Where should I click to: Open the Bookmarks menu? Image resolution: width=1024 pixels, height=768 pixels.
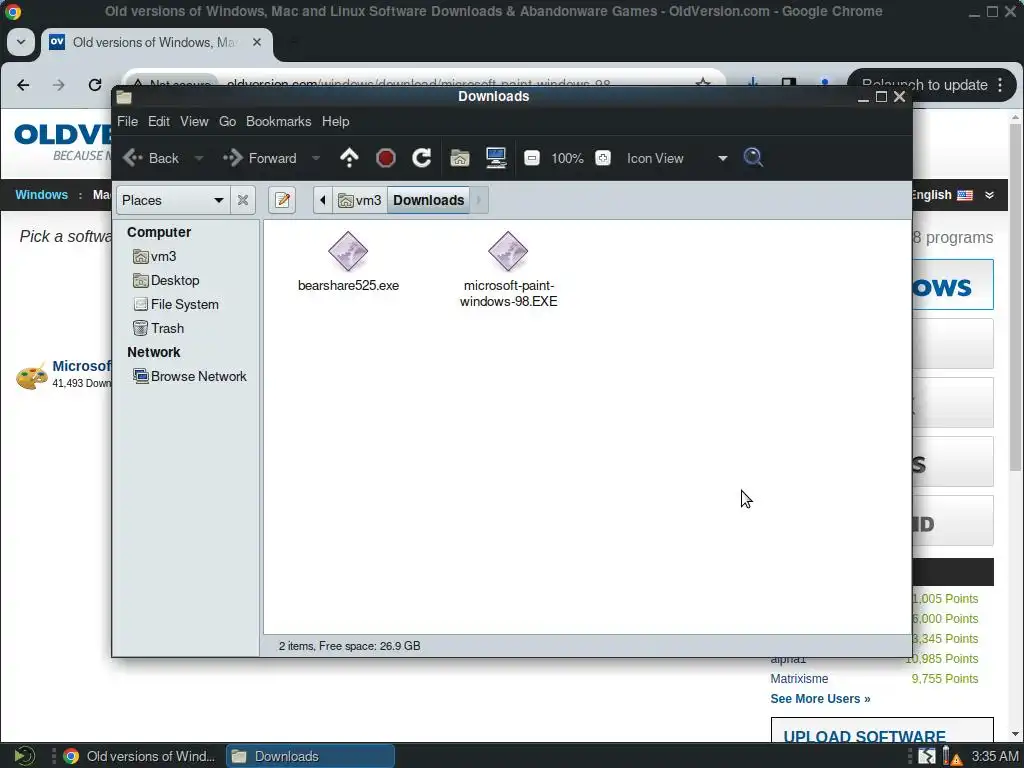pos(278,121)
